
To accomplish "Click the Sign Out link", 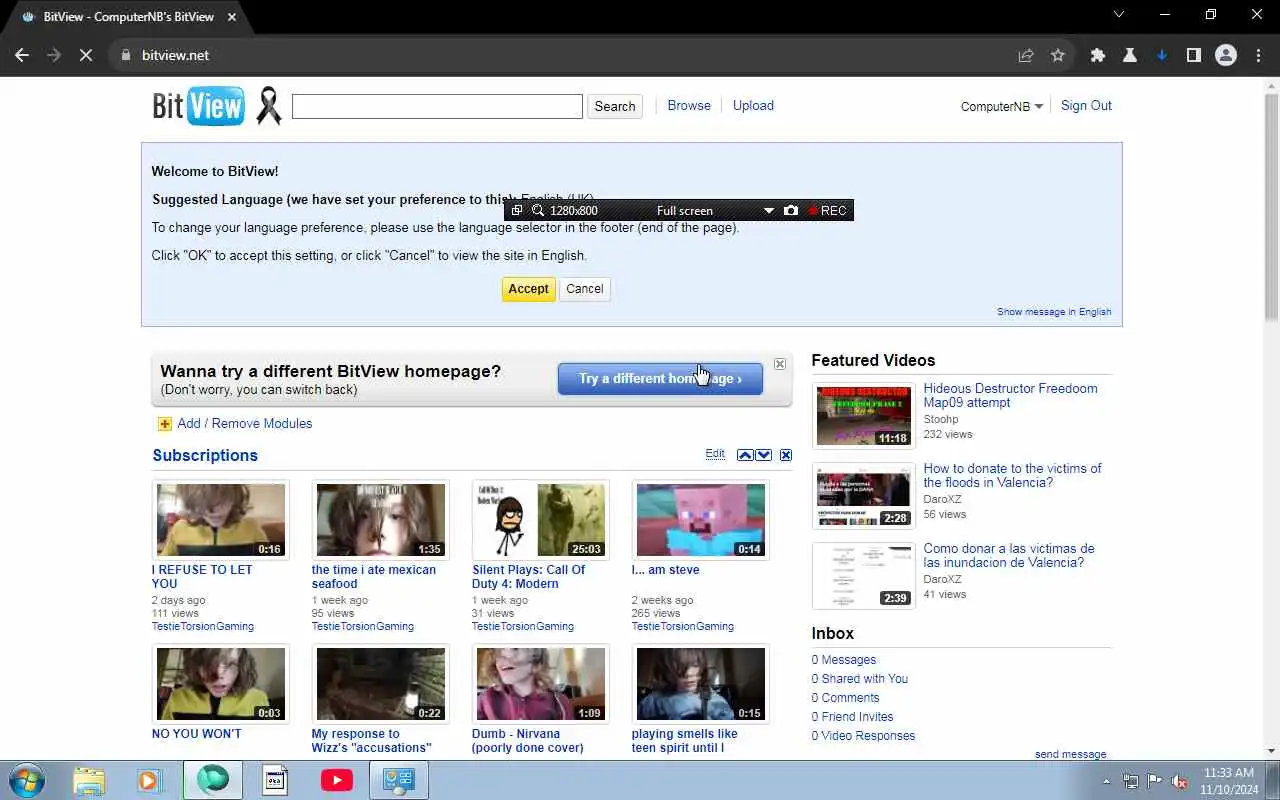I will [1086, 105].
